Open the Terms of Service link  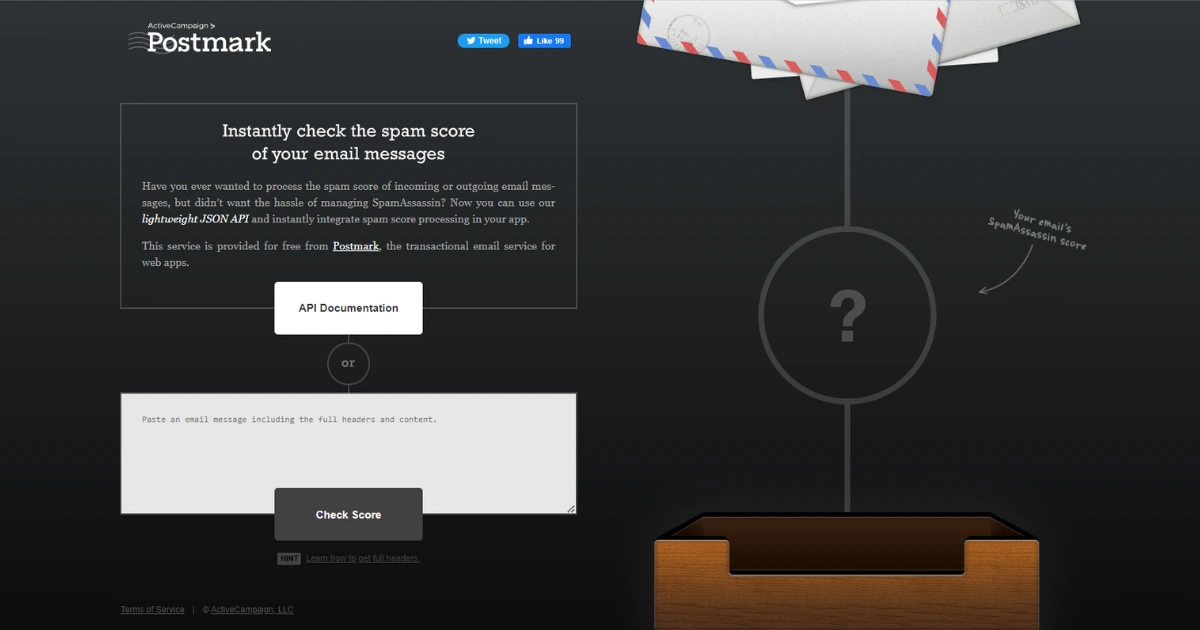point(153,610)
